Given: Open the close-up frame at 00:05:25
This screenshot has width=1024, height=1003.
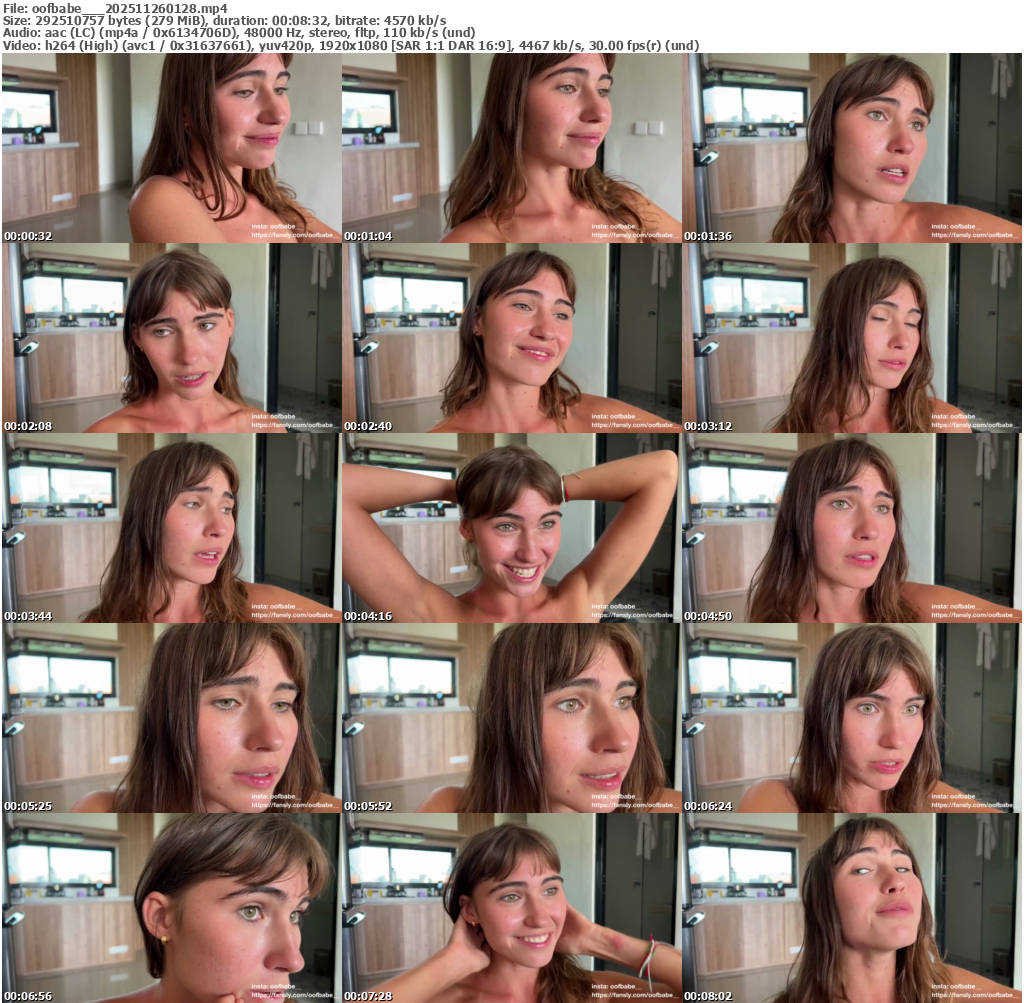Looking at the screenshot, I should tap(171, 718).
